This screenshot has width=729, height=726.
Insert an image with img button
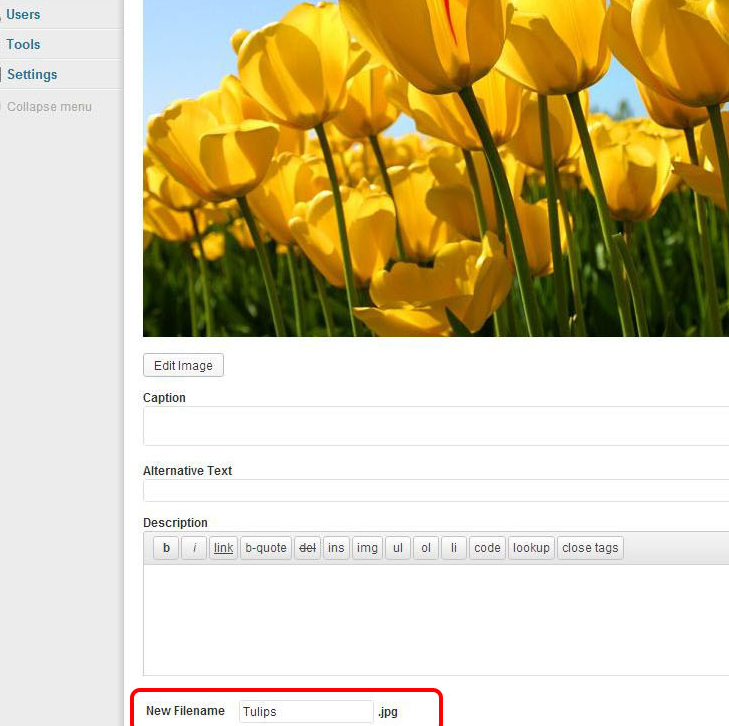tap(367, 548)
